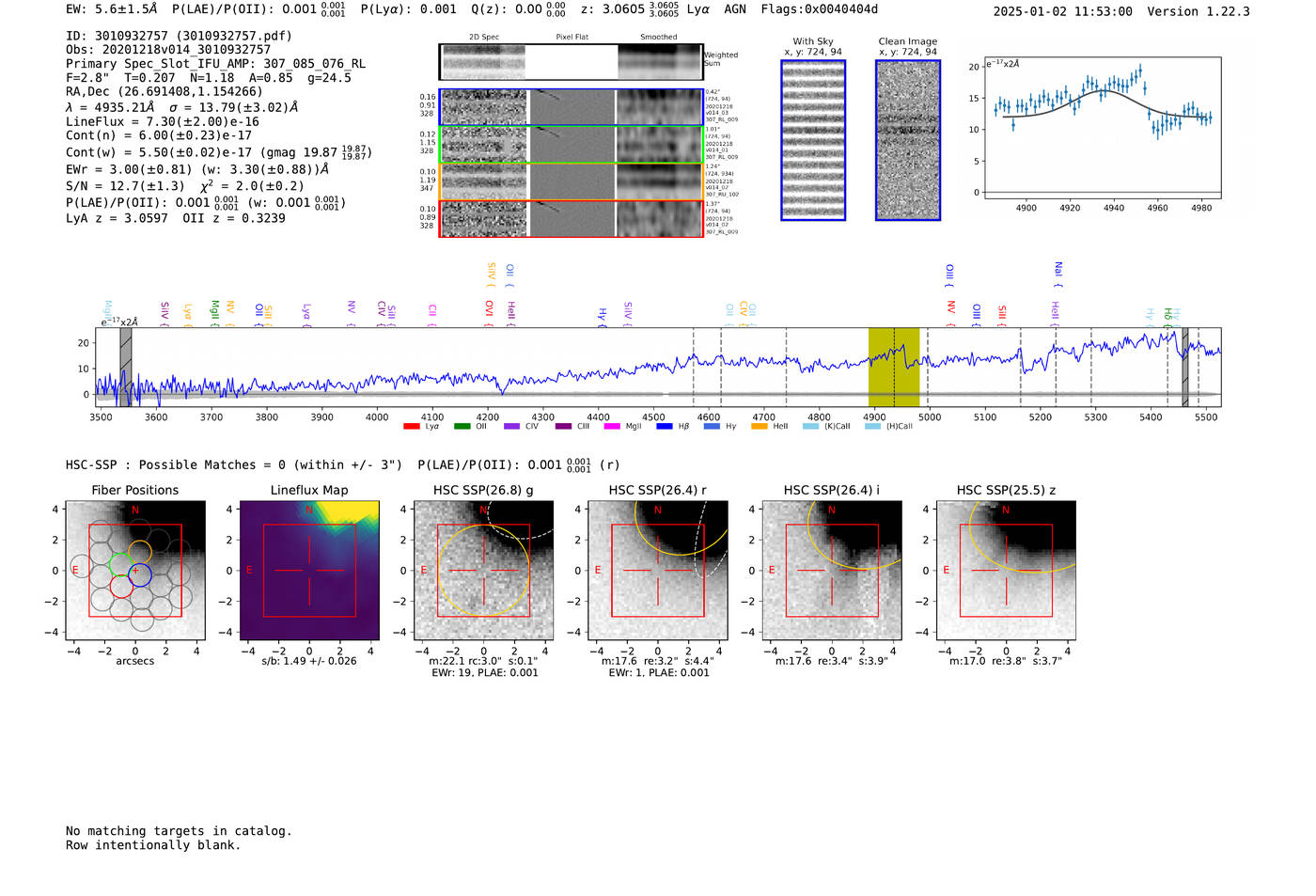
Task: Click the red Lyα legend swatch
Action: (x=412, y=426)
